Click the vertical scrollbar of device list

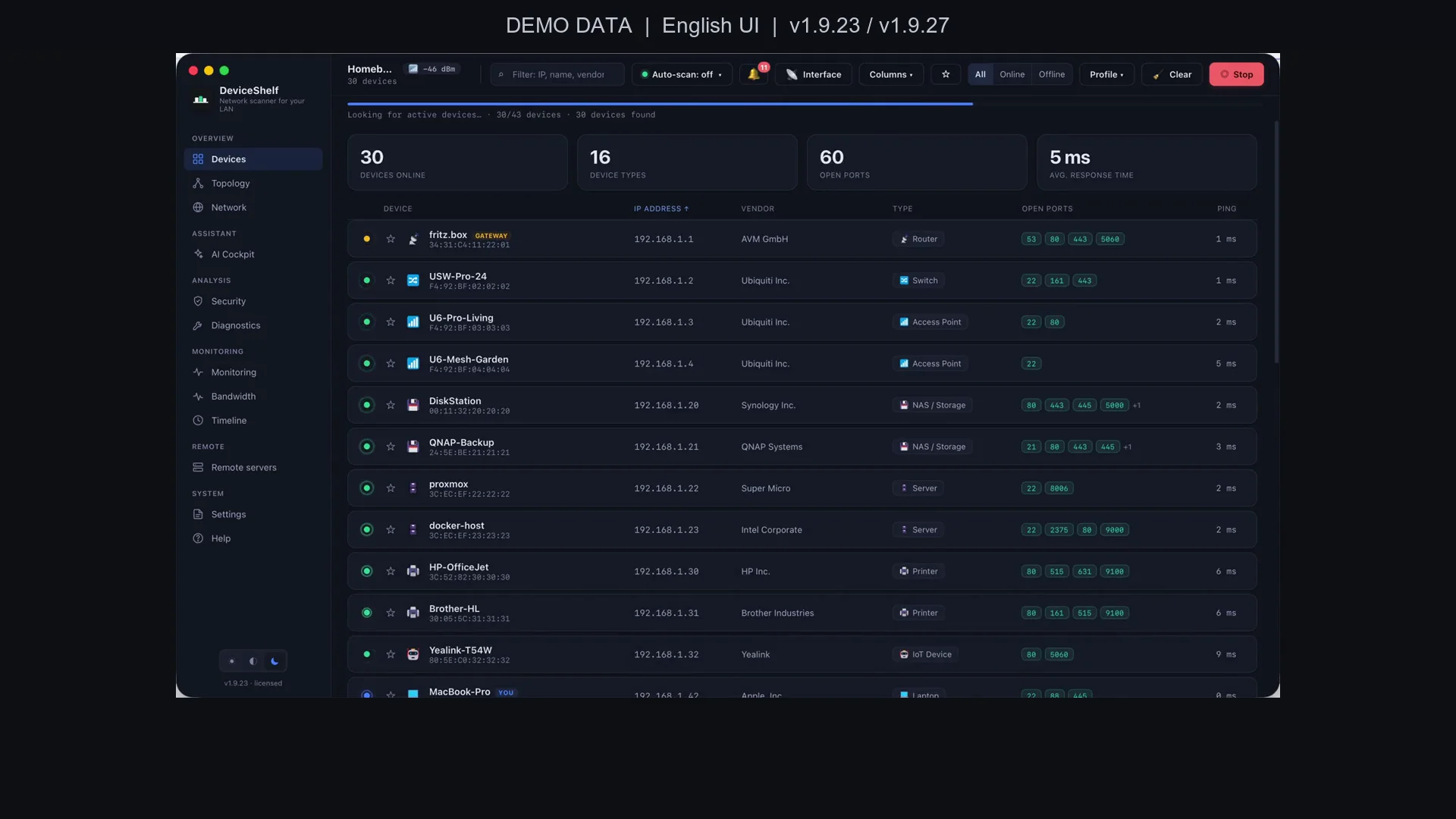point(1276,243)
